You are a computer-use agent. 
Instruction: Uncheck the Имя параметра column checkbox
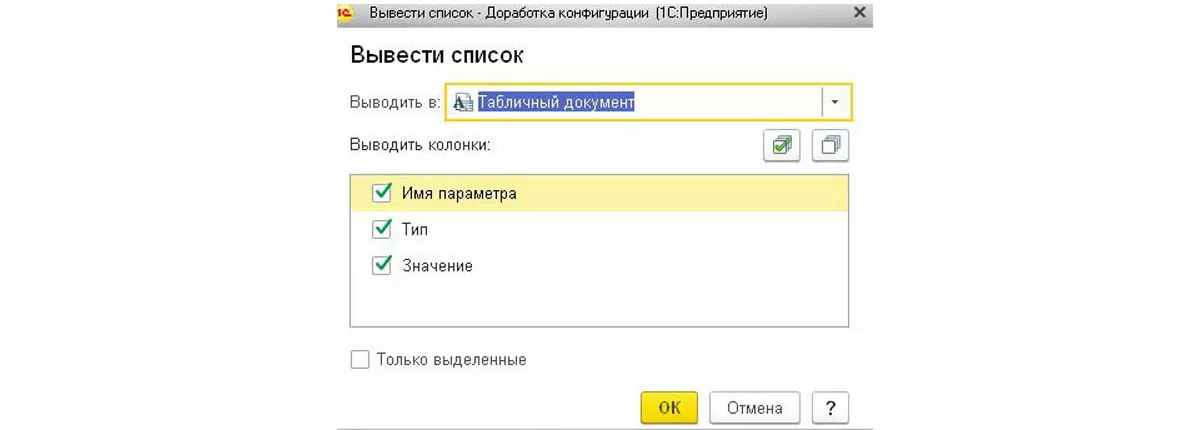(x=381, y=193)
